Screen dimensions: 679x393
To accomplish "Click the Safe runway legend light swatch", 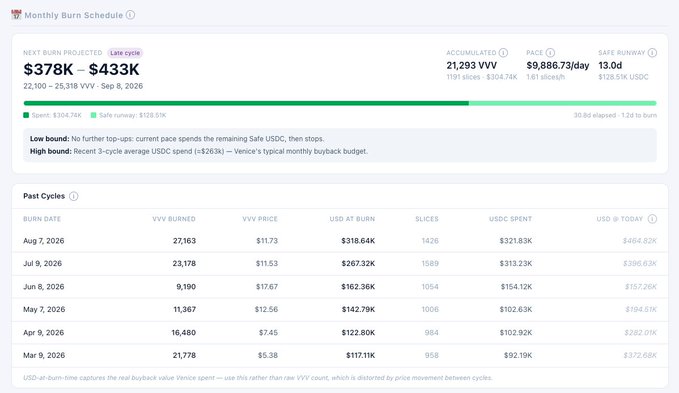I will coord(94,115).
